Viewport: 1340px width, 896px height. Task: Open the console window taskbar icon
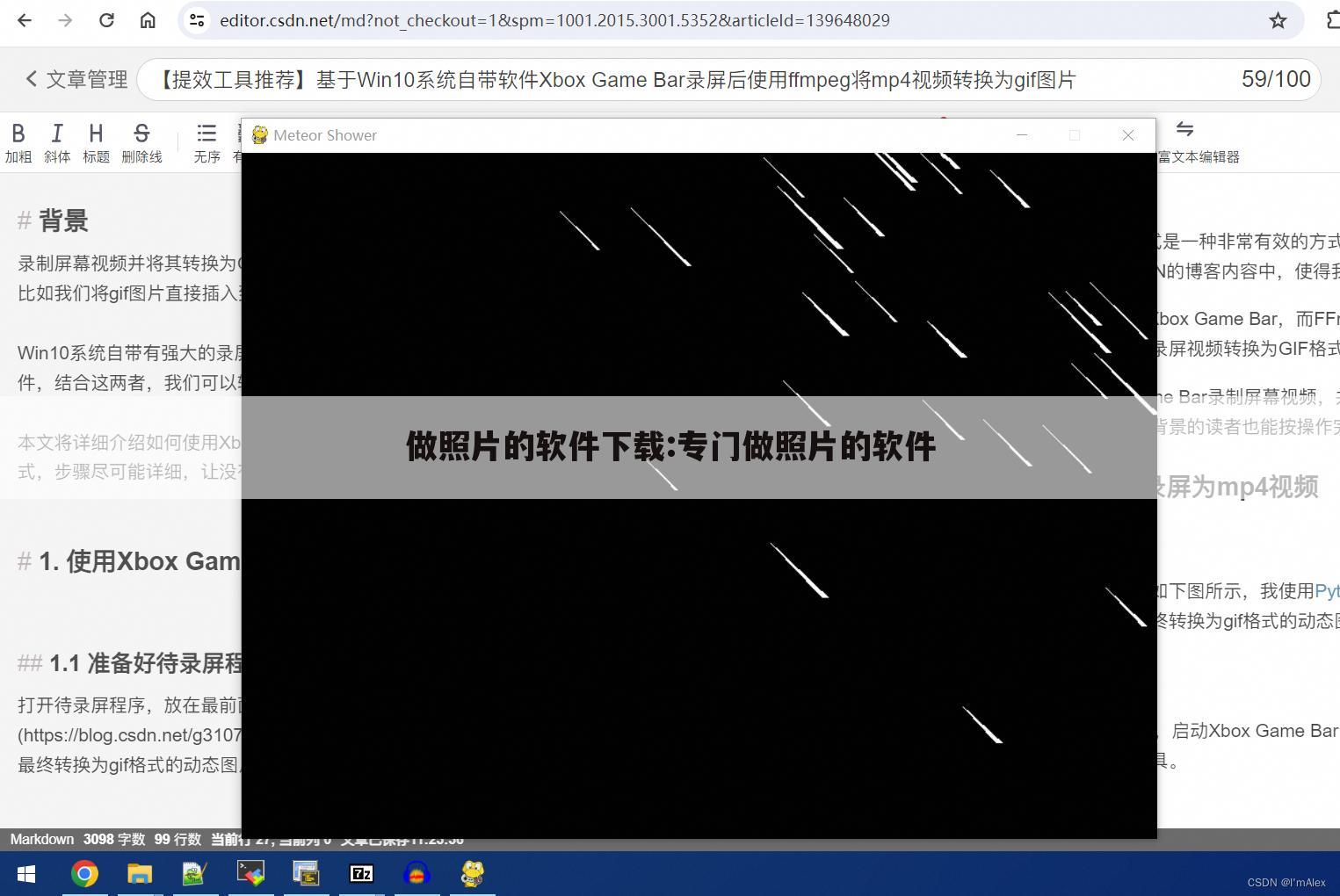[306, 874]
